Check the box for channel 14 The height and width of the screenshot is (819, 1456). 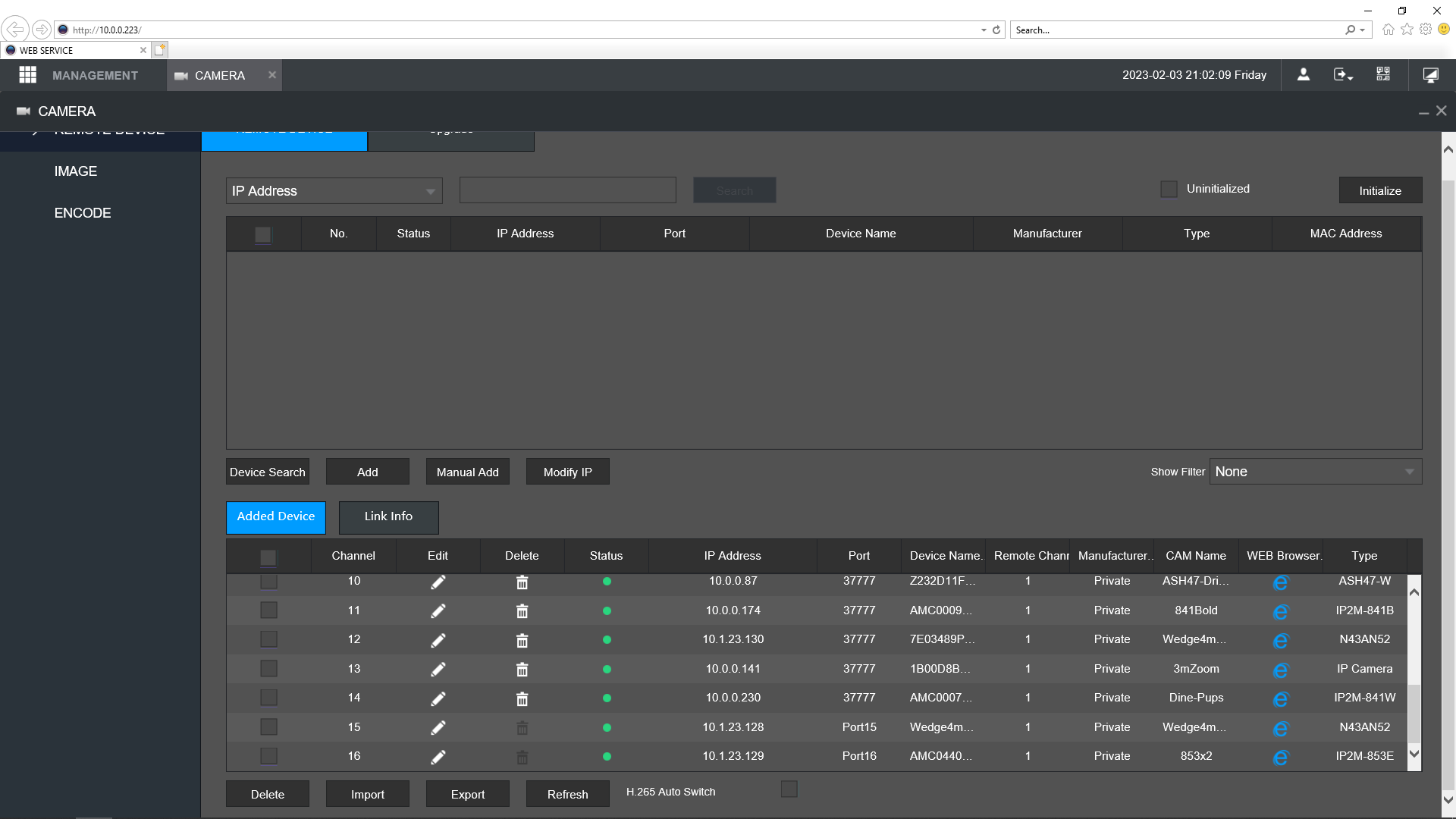pos(268,697)
